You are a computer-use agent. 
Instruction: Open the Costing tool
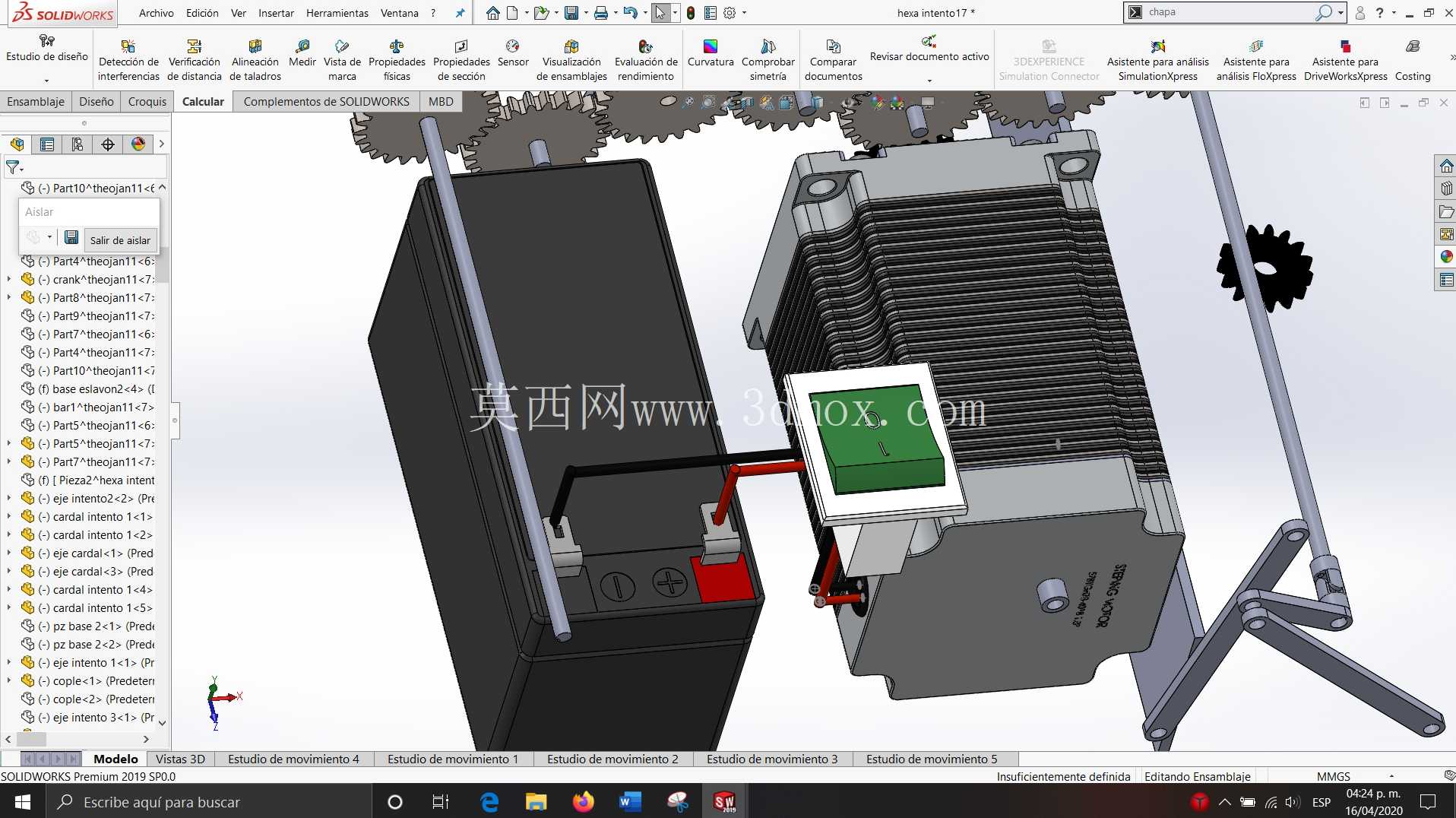(x=1413, y=60)
